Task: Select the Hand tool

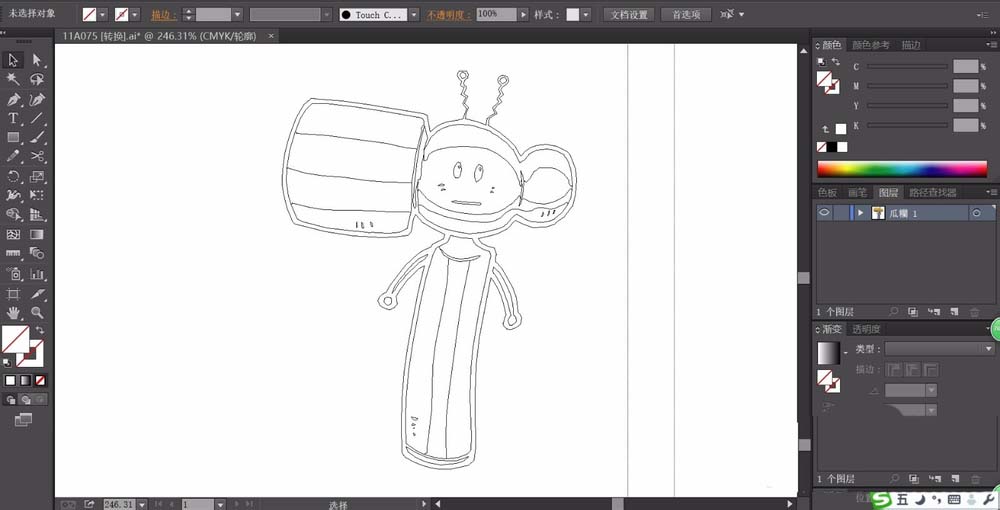Action: (13, 313)
